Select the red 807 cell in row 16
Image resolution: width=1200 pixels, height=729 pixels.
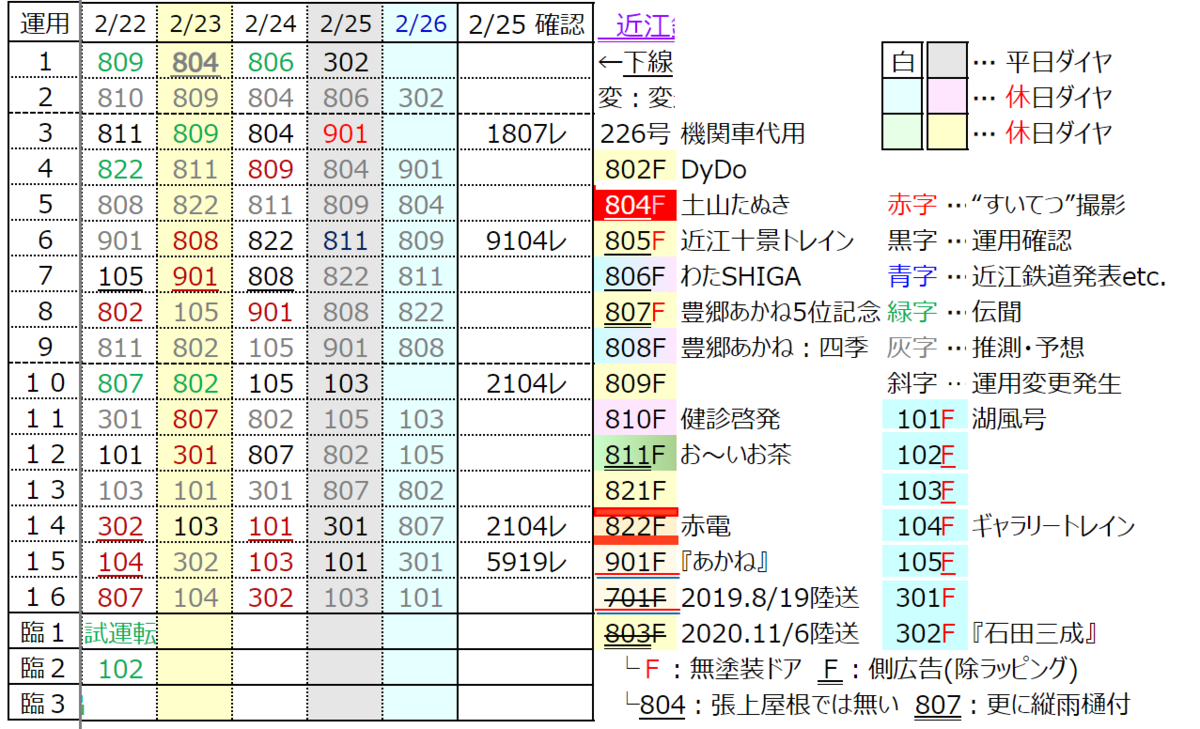[x=118, y=597]
